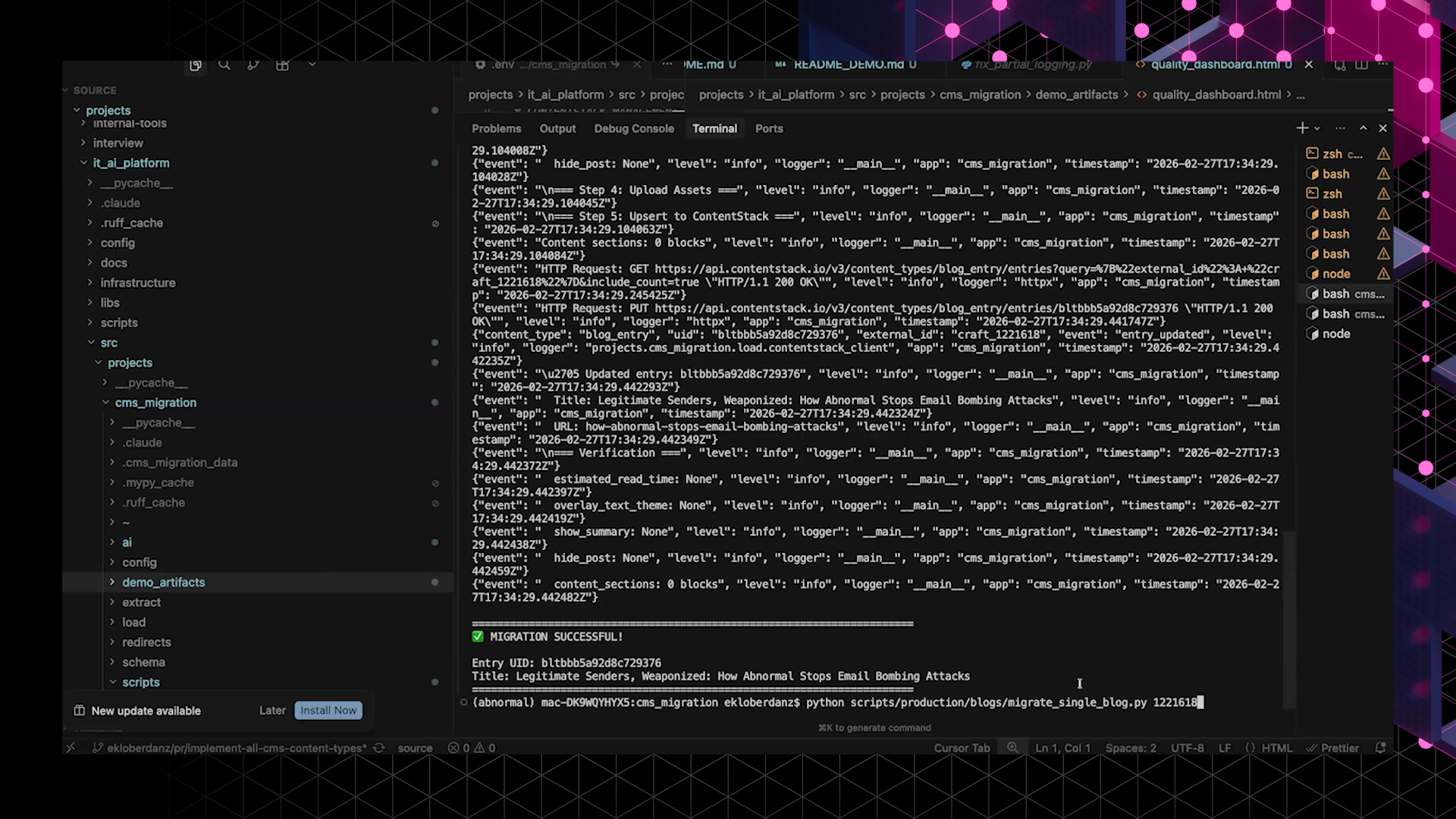Expand the .mypy_cache folder
Viewport: 1456px width, 819px height.
click(x=158, y=482)
